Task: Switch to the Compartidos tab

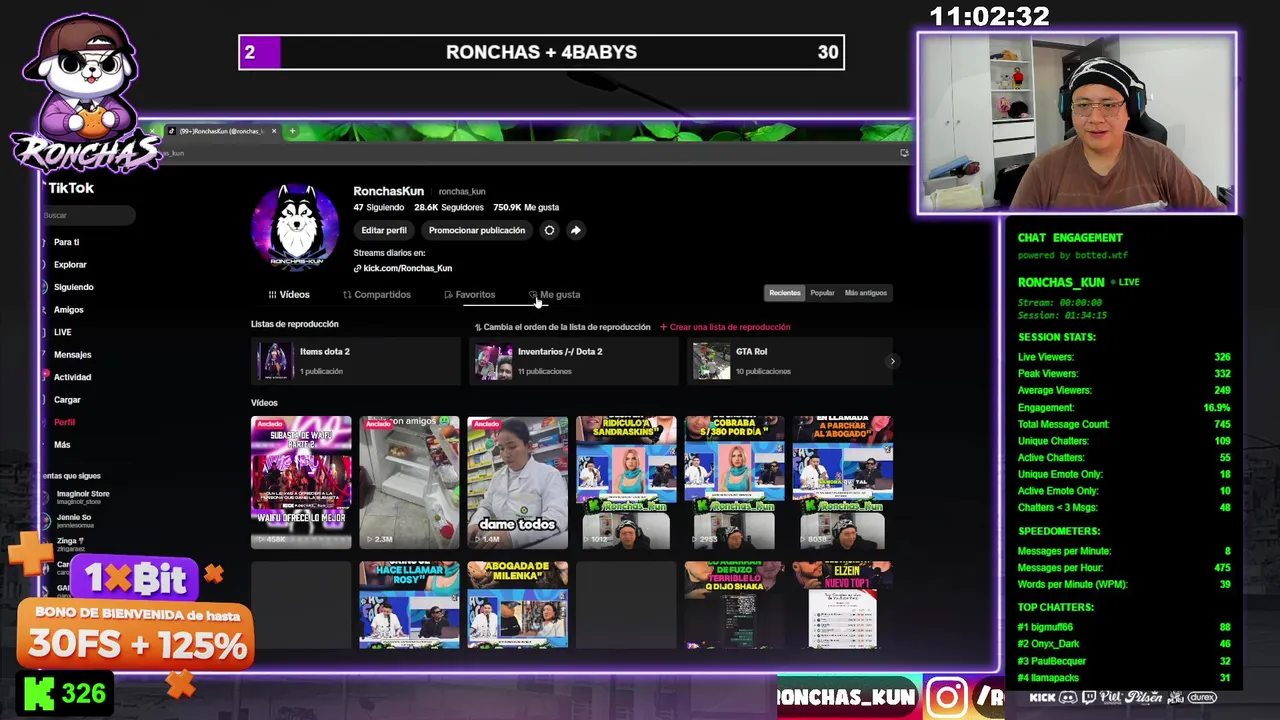Action: click(x=377, y=295)
